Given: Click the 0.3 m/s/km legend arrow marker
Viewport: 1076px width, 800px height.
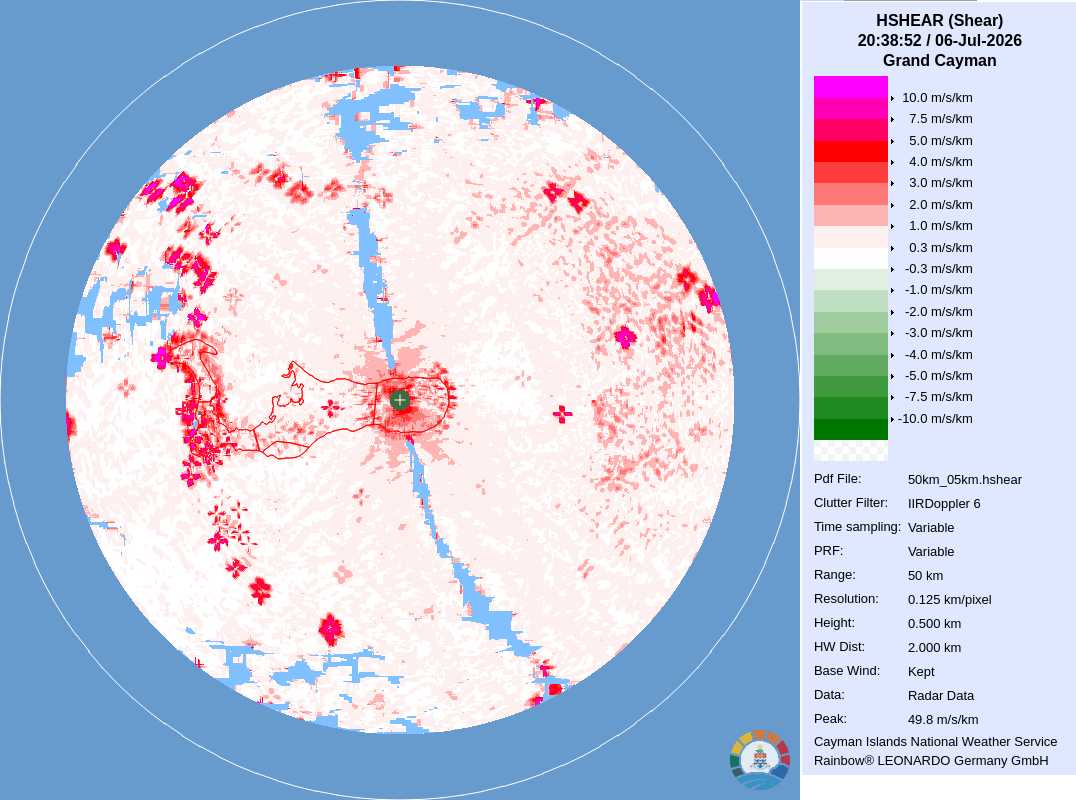Looking at the screenshot, I should point(892,248).
